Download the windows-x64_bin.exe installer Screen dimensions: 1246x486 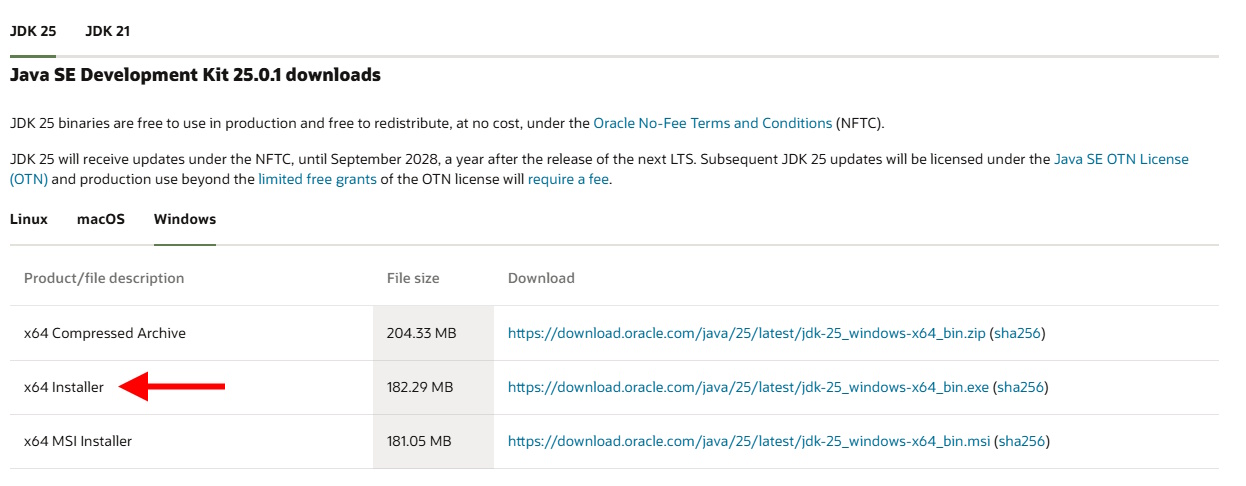click(x=748, y=387)
